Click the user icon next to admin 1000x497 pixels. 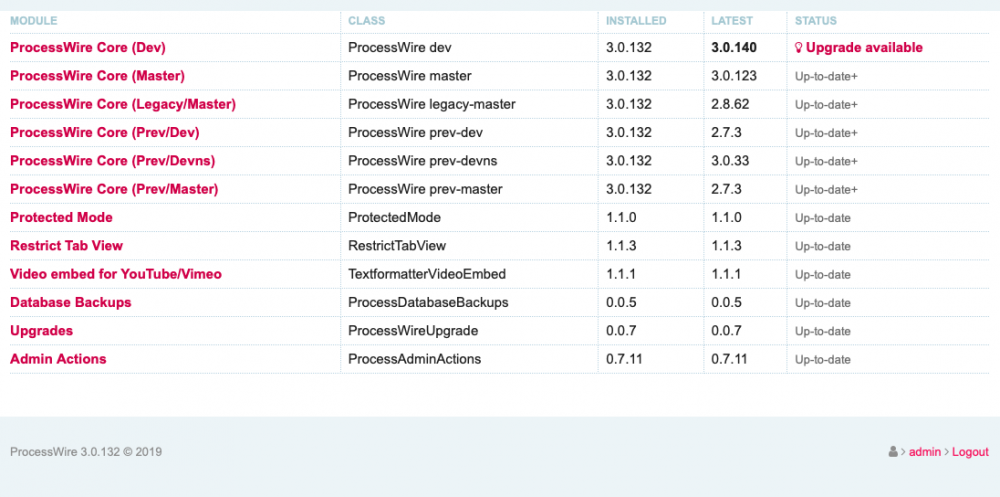[x=893, y=452]
